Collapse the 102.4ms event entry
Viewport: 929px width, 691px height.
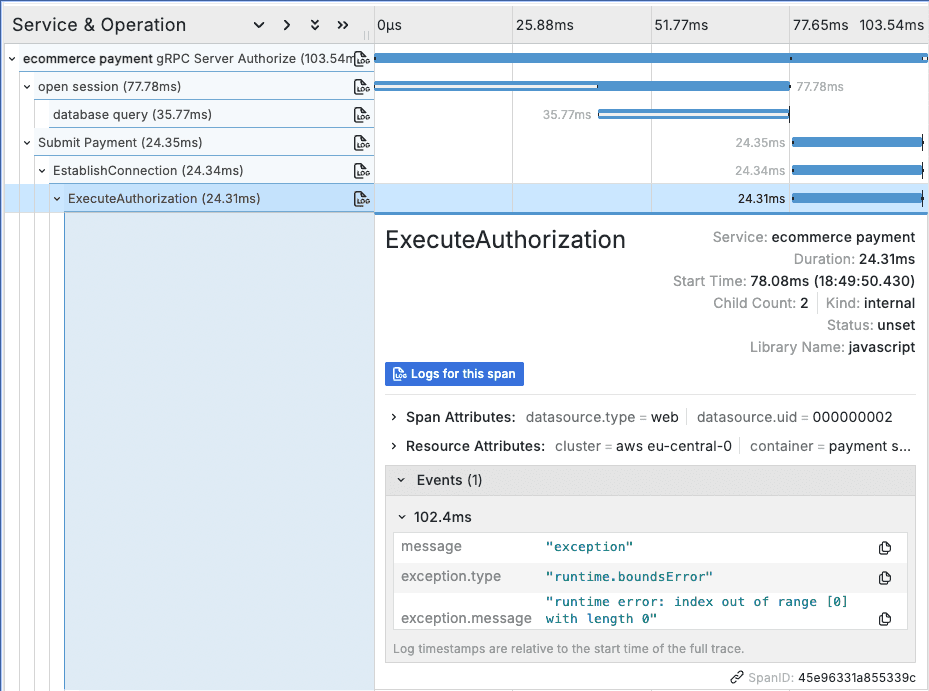click(401, 517)
